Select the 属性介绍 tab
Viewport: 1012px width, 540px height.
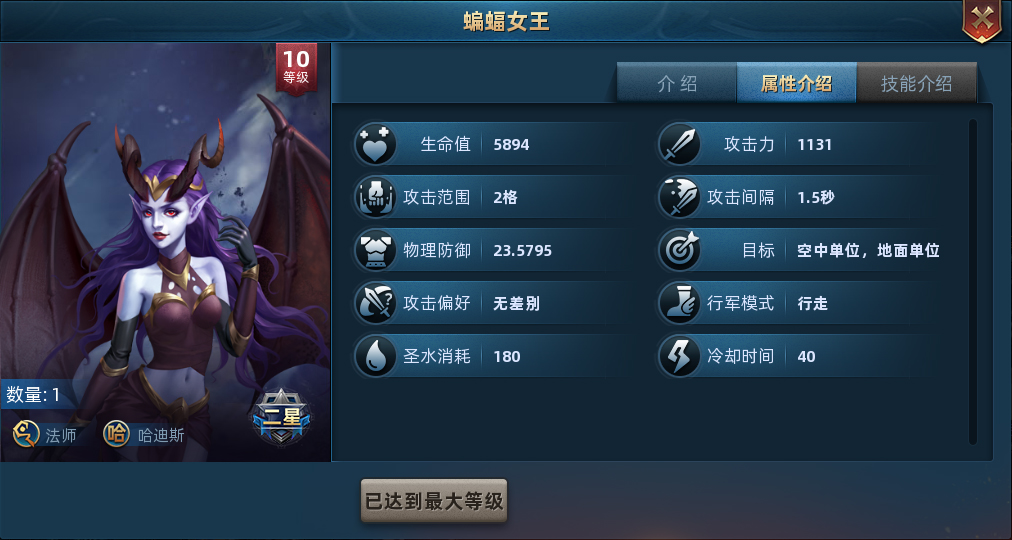point(796,83)
